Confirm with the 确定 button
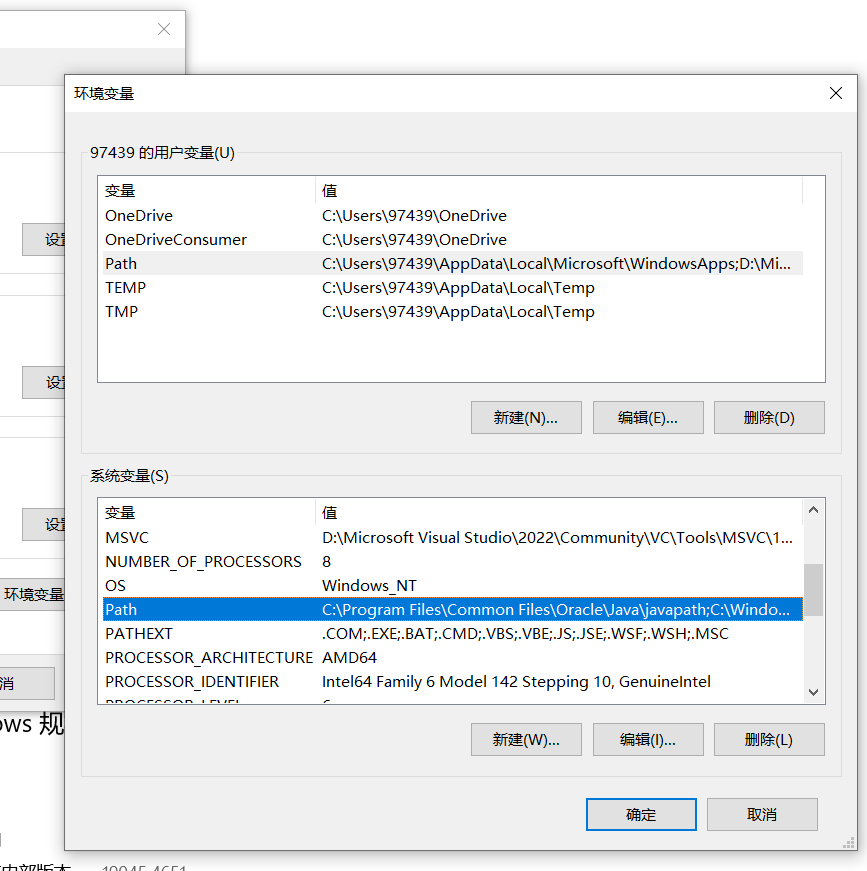Image resolution: width=867 pixels, height=871 pixels. (641, 814)
